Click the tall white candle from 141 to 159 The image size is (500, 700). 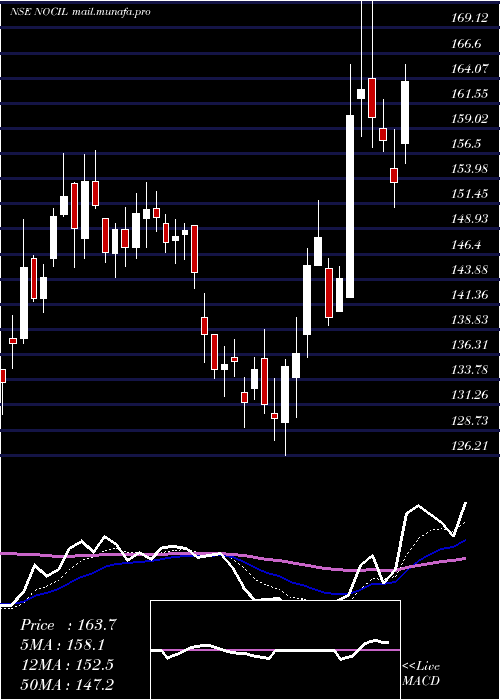point(350,206)
